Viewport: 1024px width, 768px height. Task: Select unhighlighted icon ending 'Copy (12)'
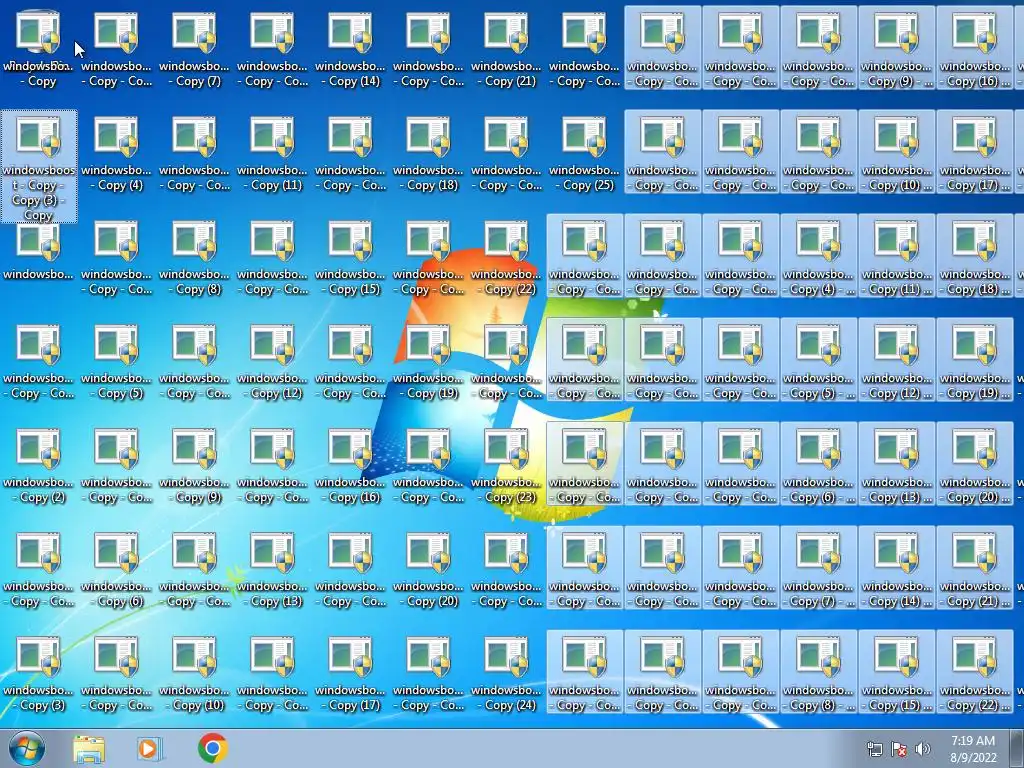click(272, 362)
